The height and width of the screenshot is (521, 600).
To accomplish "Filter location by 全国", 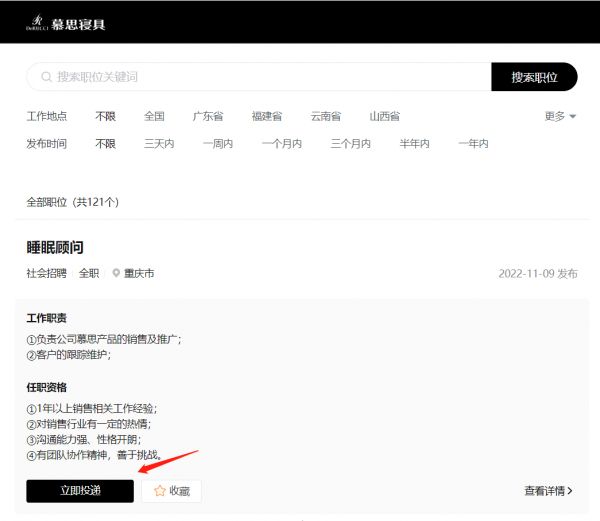I will pyautogui.click(x=154, y=116).
